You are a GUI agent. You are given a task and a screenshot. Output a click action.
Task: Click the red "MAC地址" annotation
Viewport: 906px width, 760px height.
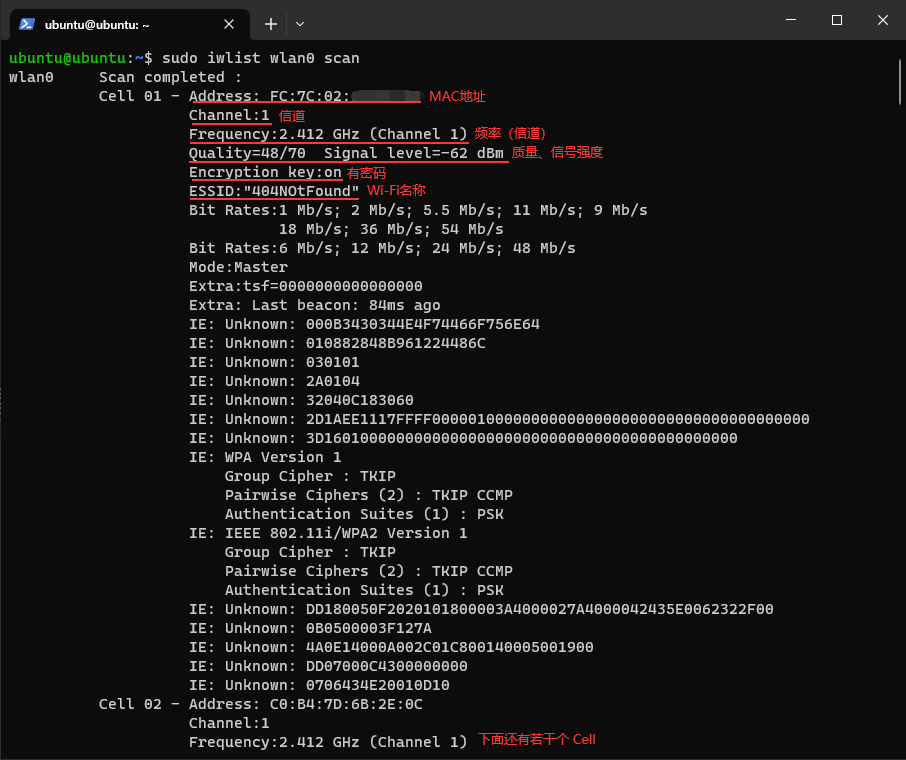pyautogui.click(x=457, y=96)
